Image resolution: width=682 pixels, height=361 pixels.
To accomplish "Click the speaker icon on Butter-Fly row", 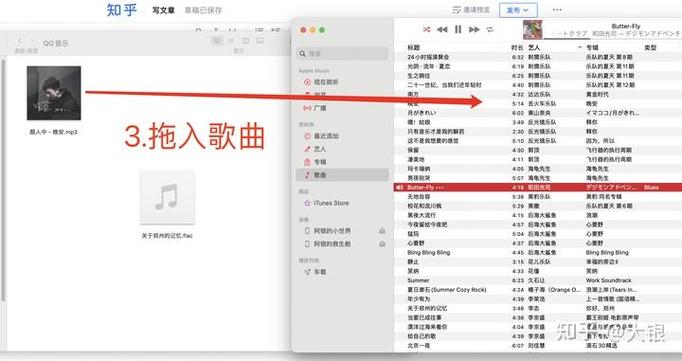I will click(399, 187).
